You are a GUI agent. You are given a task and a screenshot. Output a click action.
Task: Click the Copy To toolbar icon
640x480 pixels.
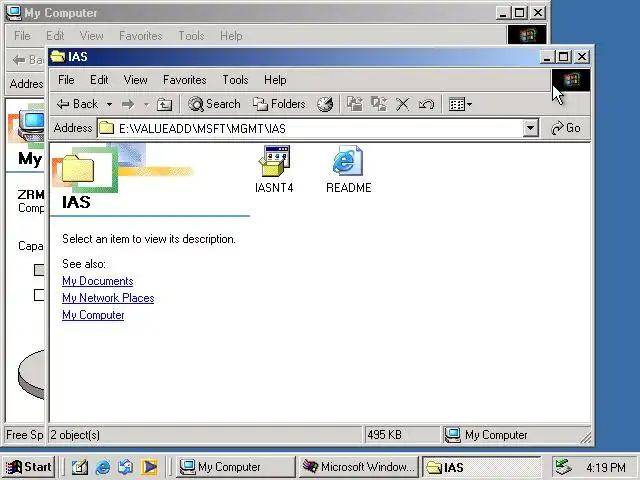click(379, 104)
